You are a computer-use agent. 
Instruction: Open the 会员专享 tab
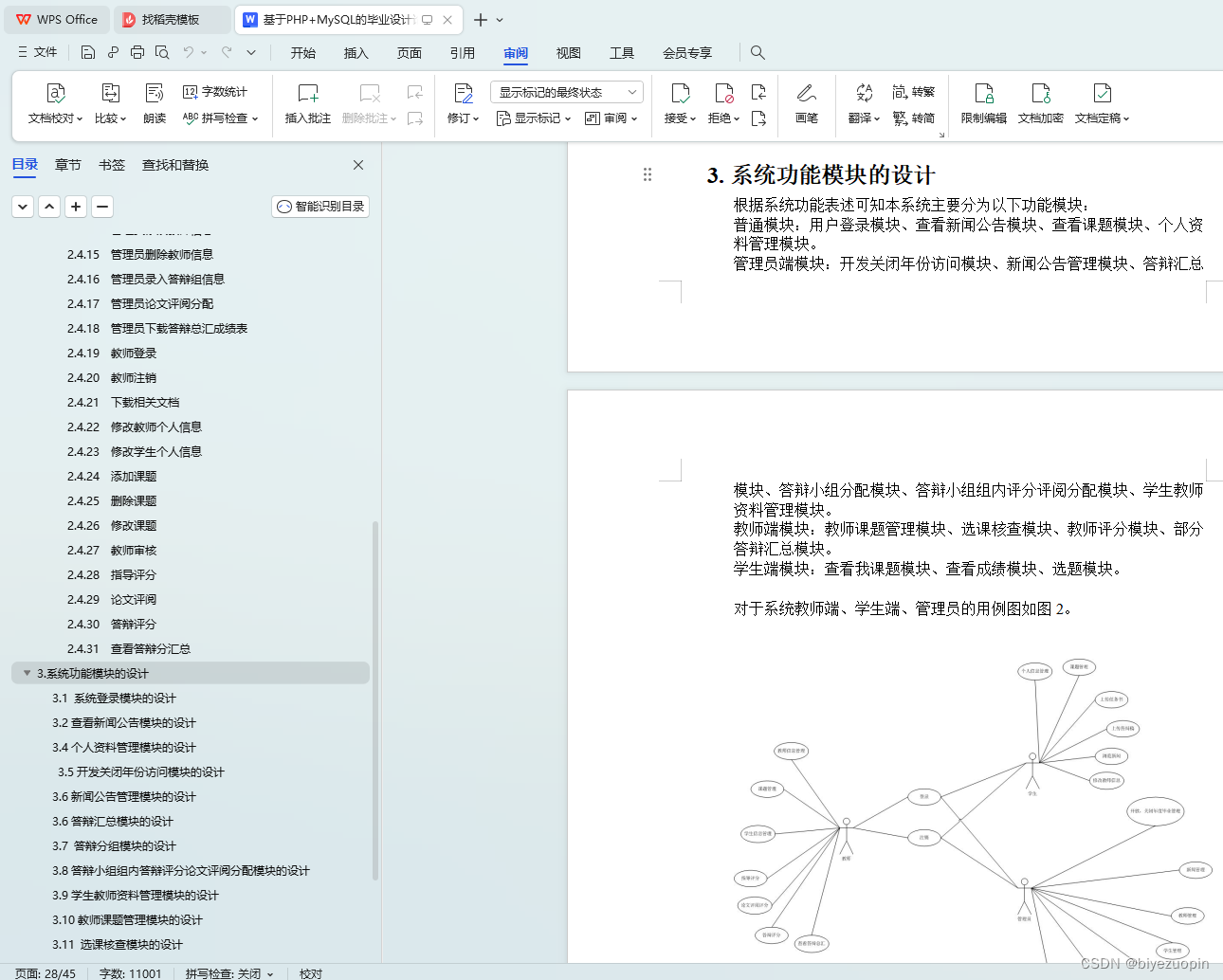pyautogui.click(x=687, y=53)
